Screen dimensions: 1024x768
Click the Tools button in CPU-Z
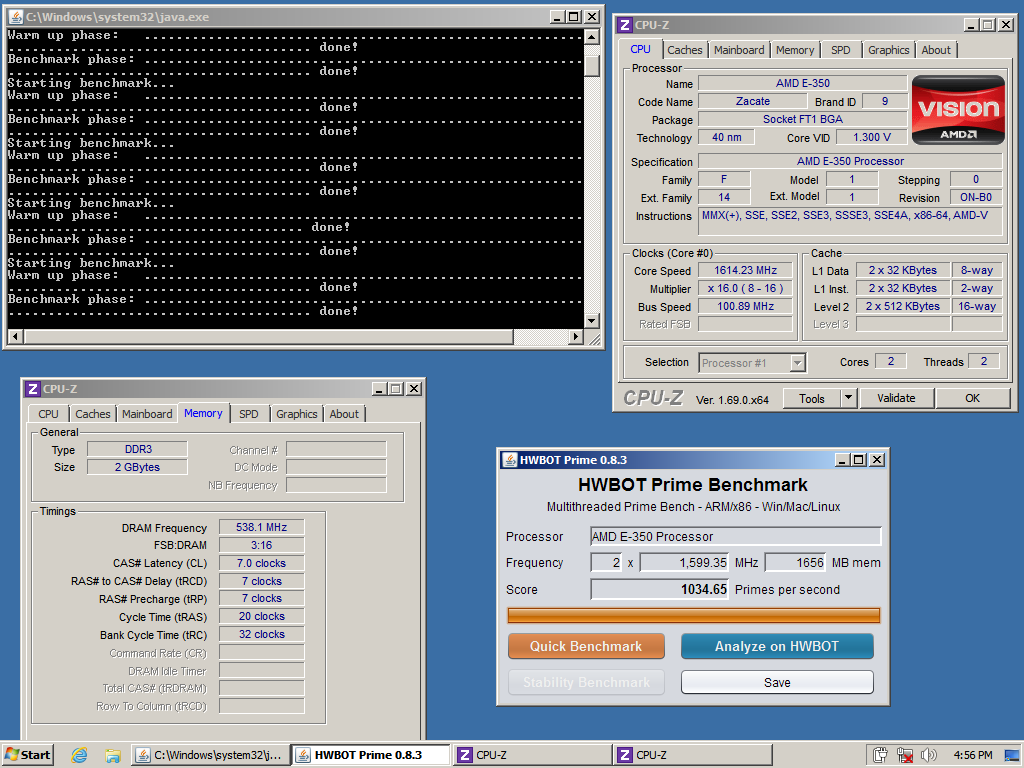pos(812,398)
